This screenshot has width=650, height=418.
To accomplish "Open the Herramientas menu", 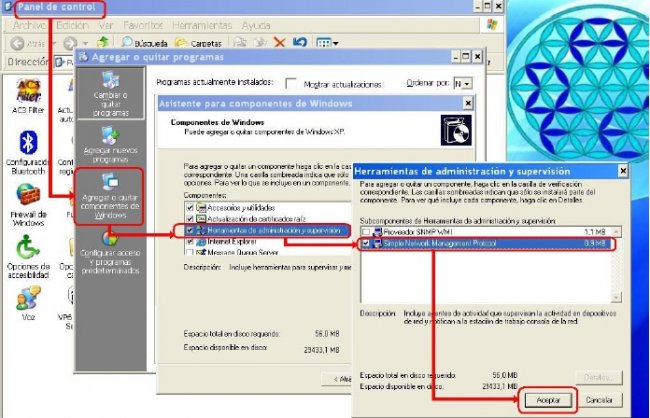I will click(x=202, y=25).
